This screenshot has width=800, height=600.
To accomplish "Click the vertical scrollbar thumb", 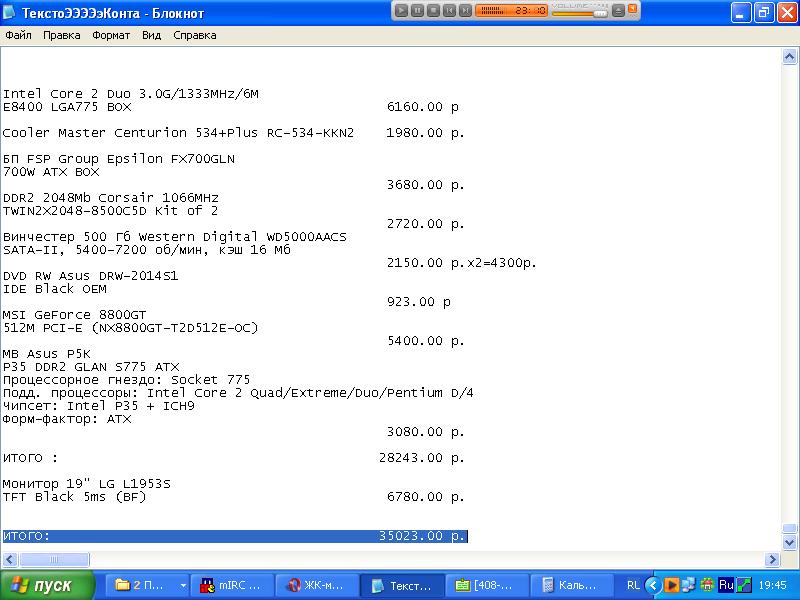I will (x=789, y=529).
